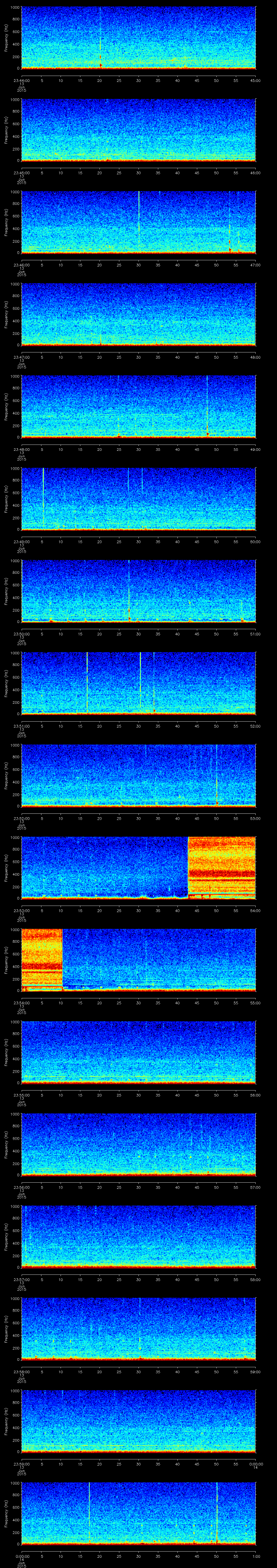This screenshot has width=277, height=1568.
Task: Select the spike at 50s in the last spectrogram
Action: 217,1513
